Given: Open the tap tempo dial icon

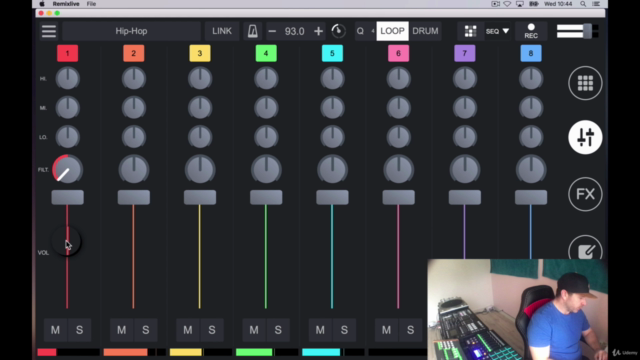Looking at the screenshot, I should pyautogui.click(x=338, y=31).
